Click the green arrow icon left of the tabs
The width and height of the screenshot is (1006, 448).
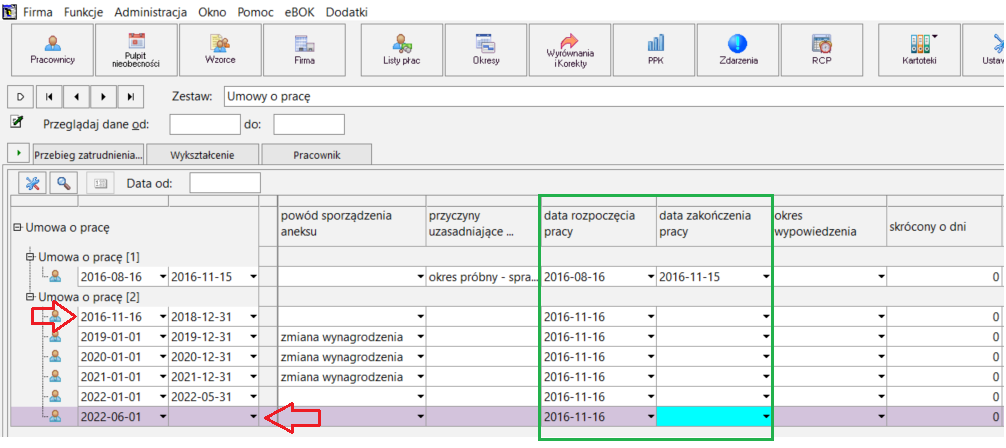pyautogui.click(x=19, y=154)
